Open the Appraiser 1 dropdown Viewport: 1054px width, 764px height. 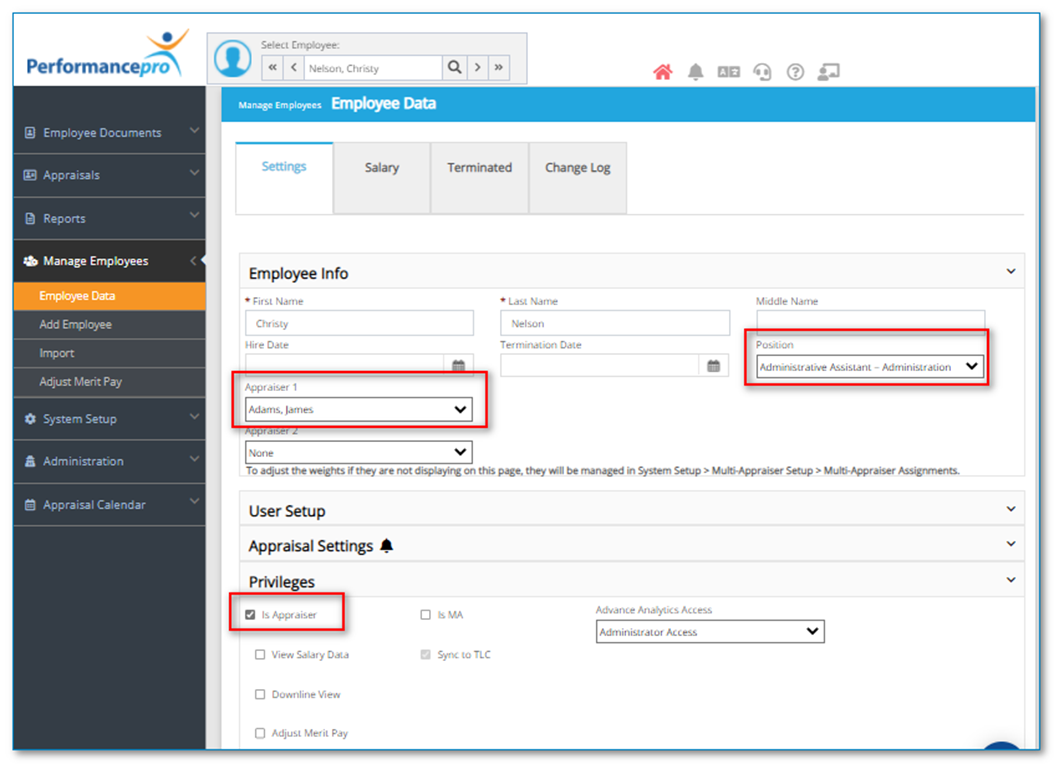[359, 408]
